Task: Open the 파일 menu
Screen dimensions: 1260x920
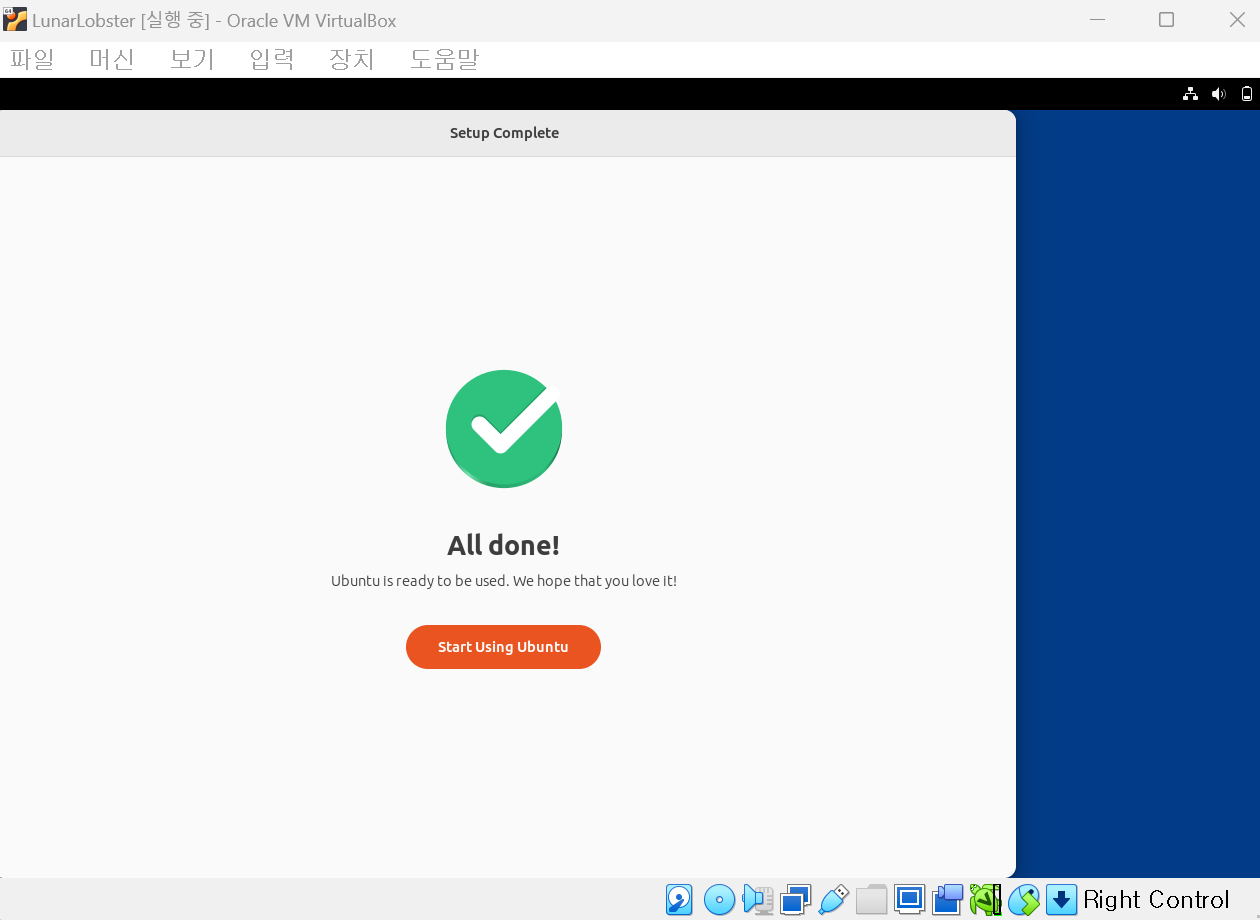Action: [x=32, y=59]
